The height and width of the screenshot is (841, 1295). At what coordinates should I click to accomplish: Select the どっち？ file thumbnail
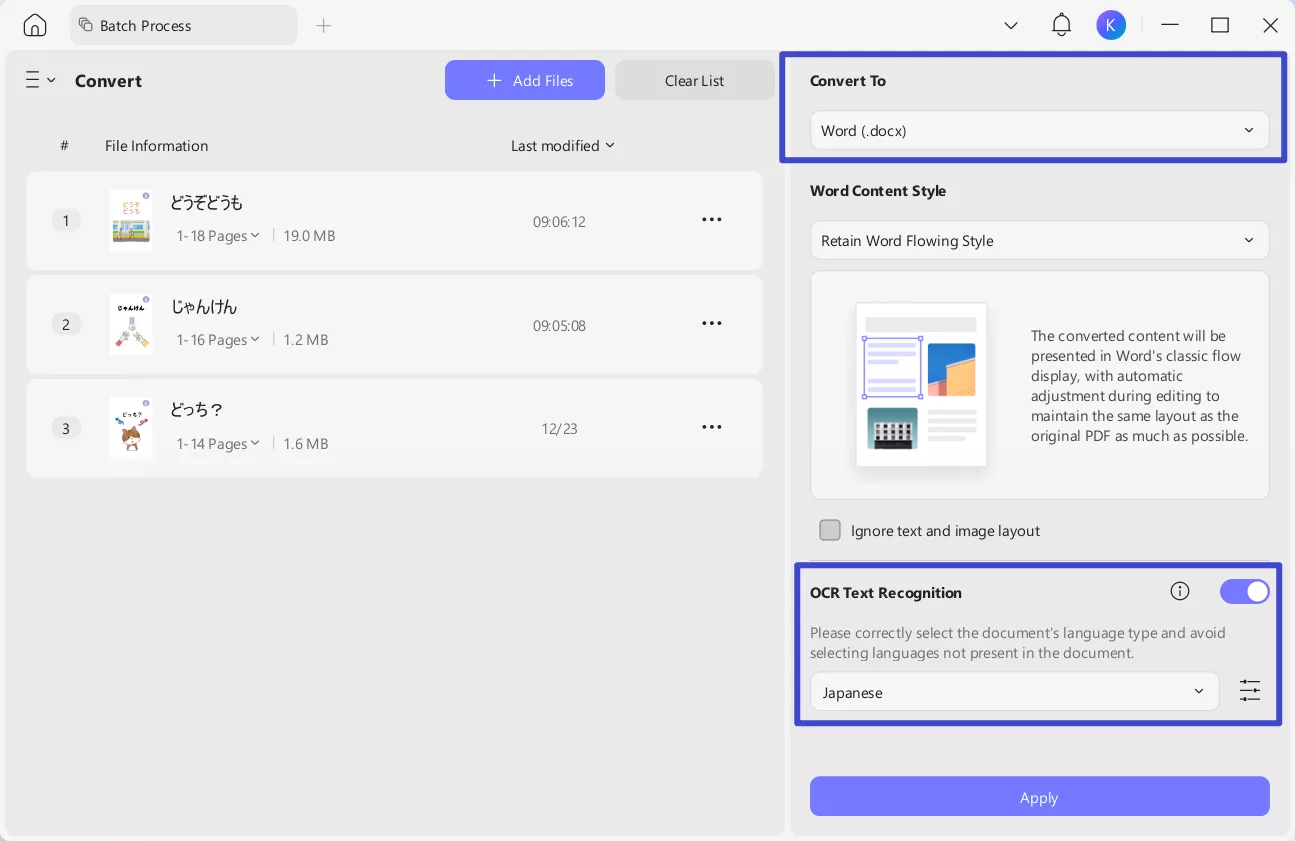(131, 428)
